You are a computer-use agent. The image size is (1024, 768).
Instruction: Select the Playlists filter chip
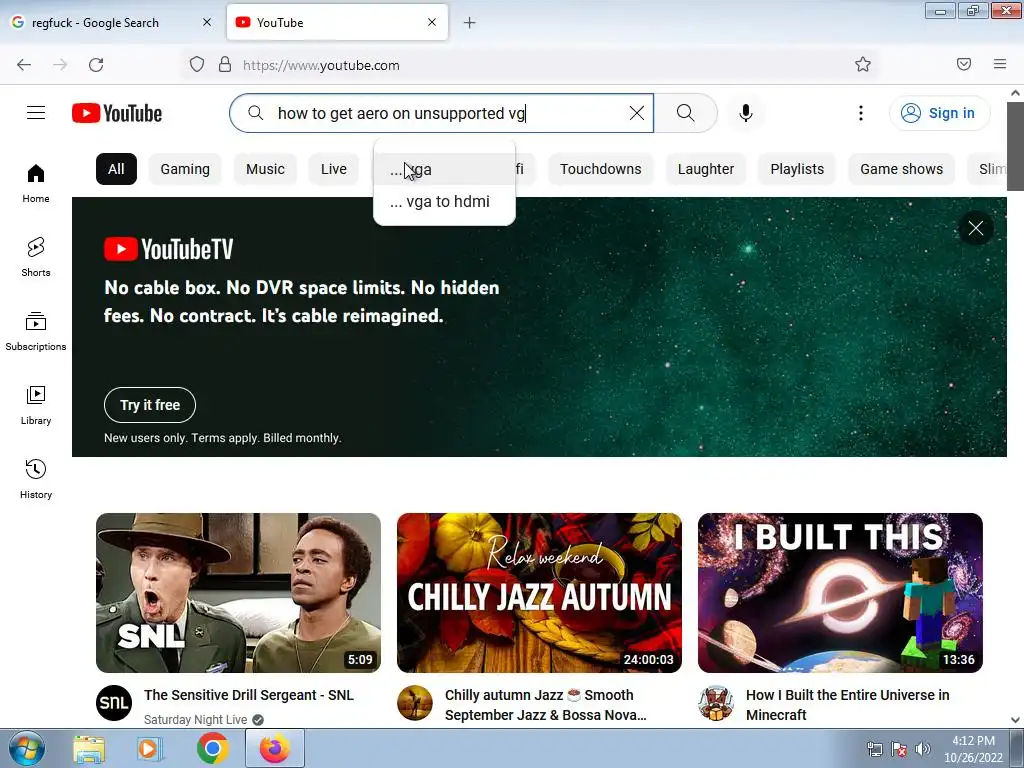click(797, 169)
